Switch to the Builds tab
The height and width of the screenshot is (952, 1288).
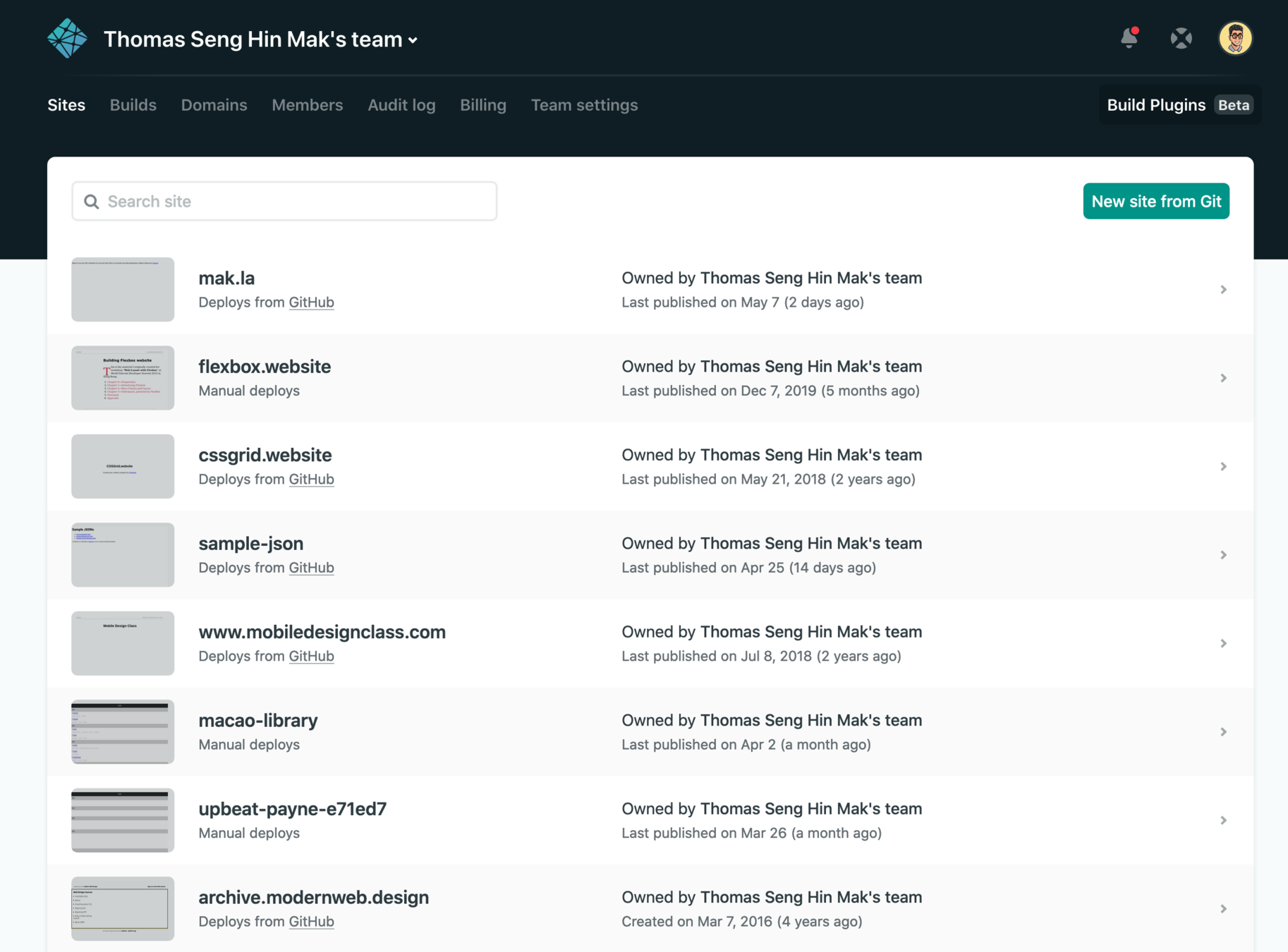point(133,105)
